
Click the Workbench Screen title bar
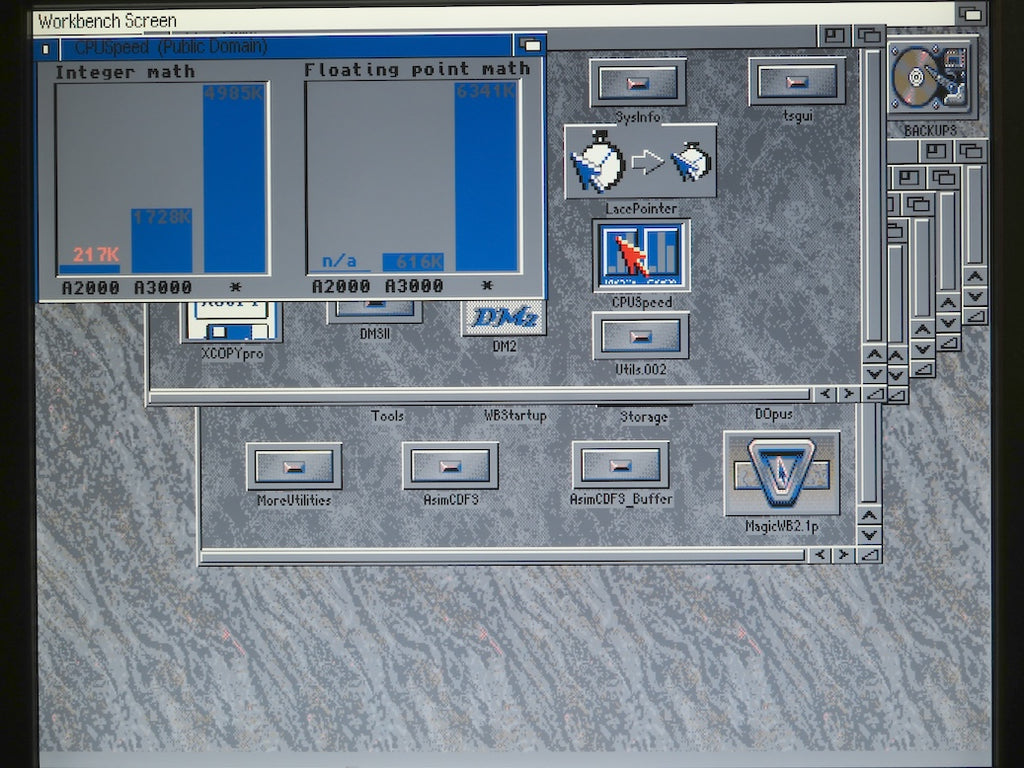tap(500, 16)
